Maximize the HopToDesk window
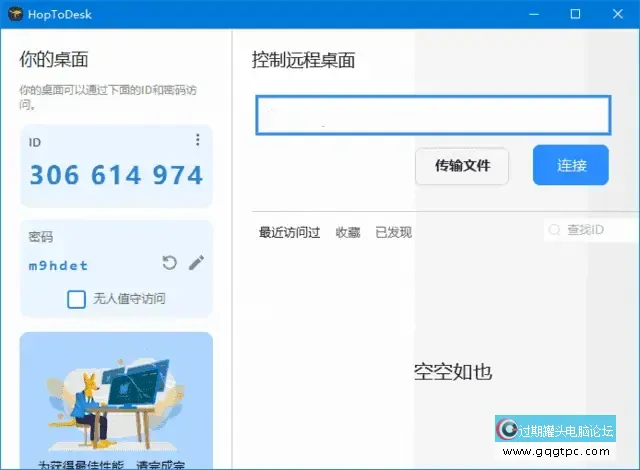Viewport: 640px width, 470px height. 575,14
